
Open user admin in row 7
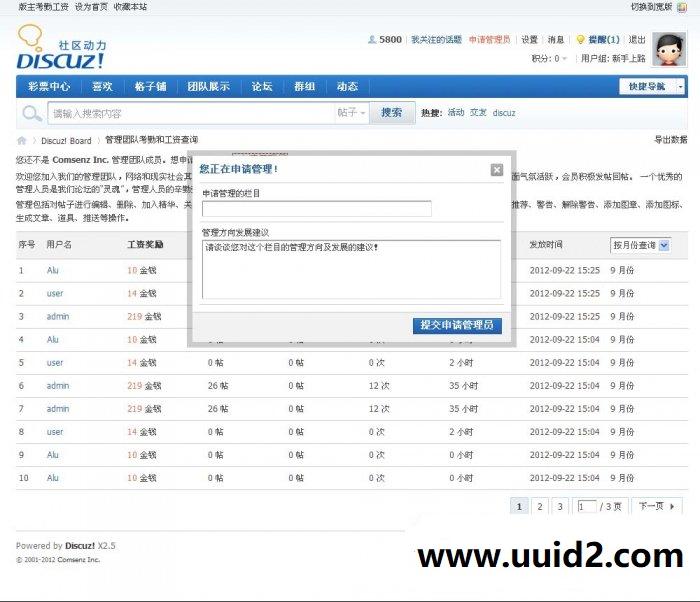point(58,409)
